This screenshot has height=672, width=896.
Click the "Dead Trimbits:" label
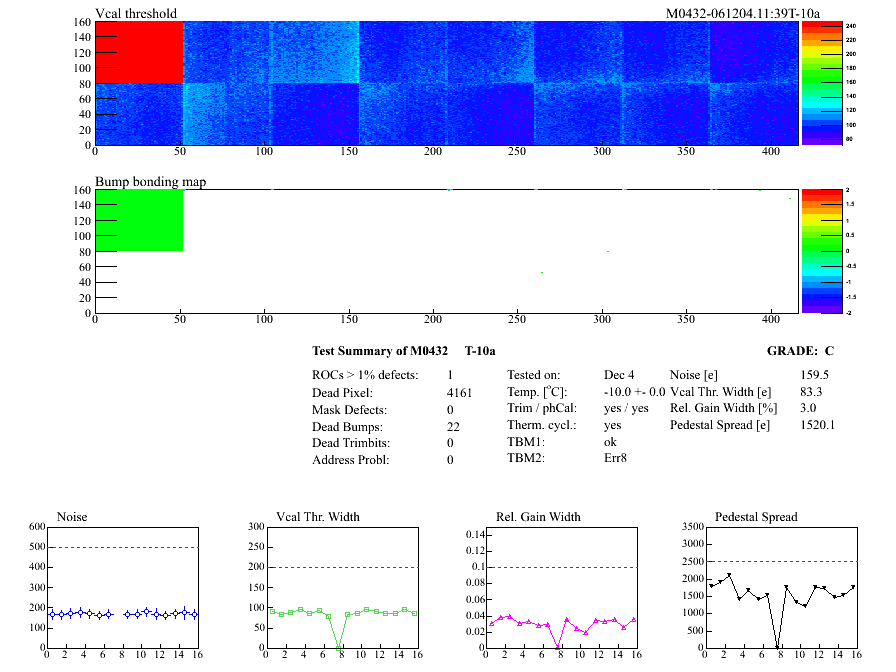351,443
